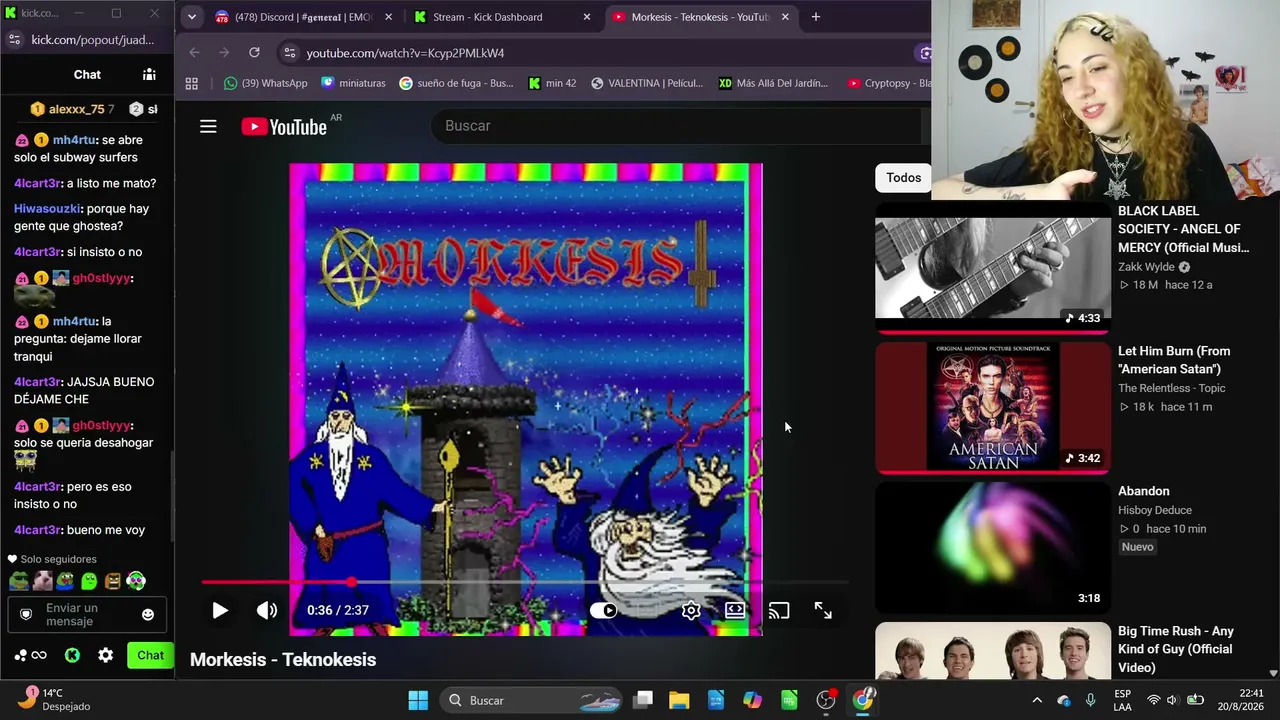Screen dimensions: 1280x720
Task: Click the shield icon in message box
Action: pos(26,615)
